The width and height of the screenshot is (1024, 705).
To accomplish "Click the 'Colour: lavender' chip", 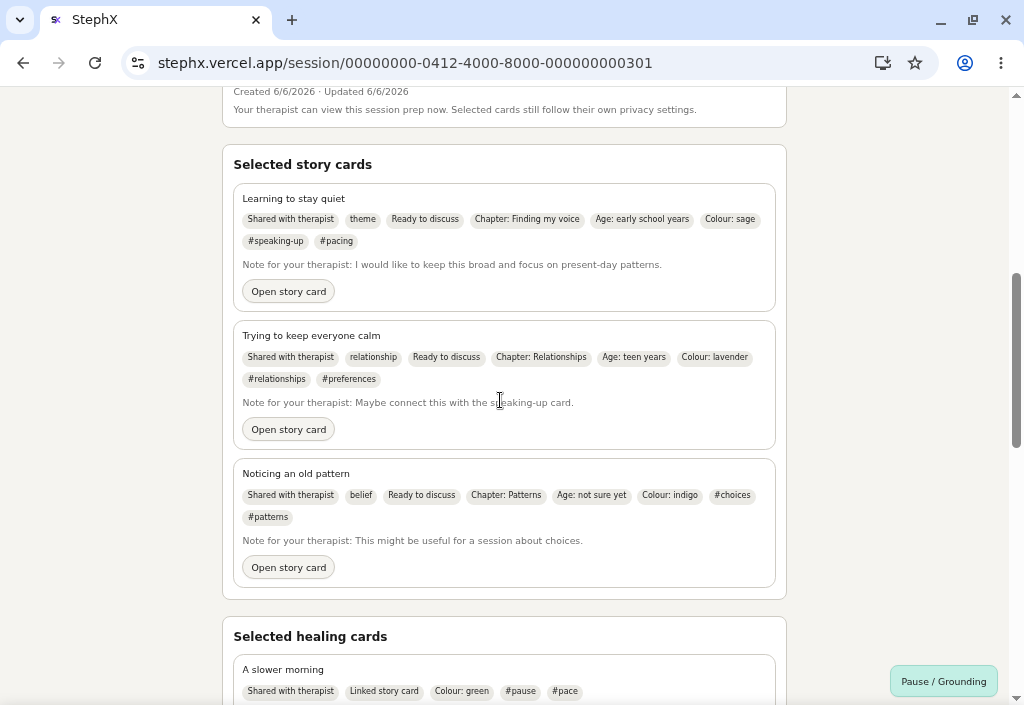I will tap(714, 358).
